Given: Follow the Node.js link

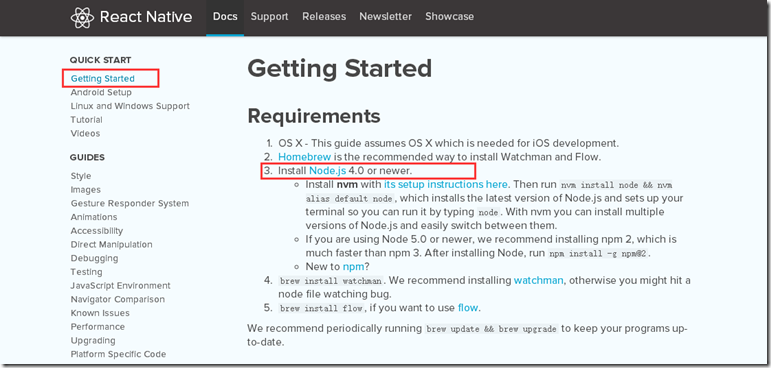Looking at the screenshot, I should [x=327, y=171].
